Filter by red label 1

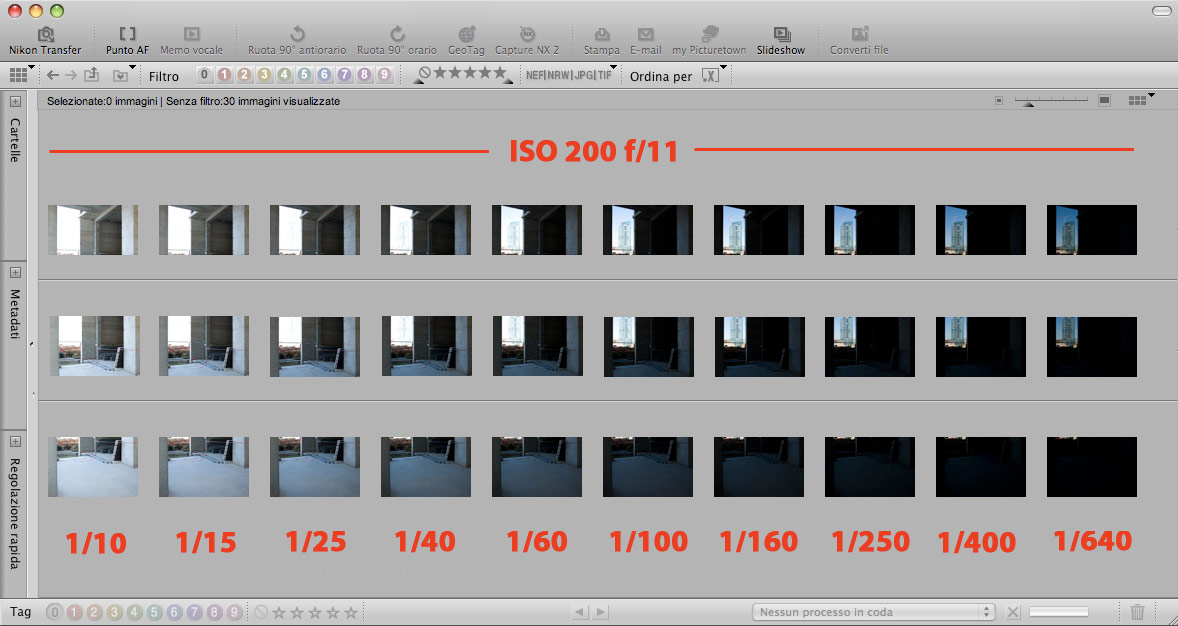tap(223, 75)
